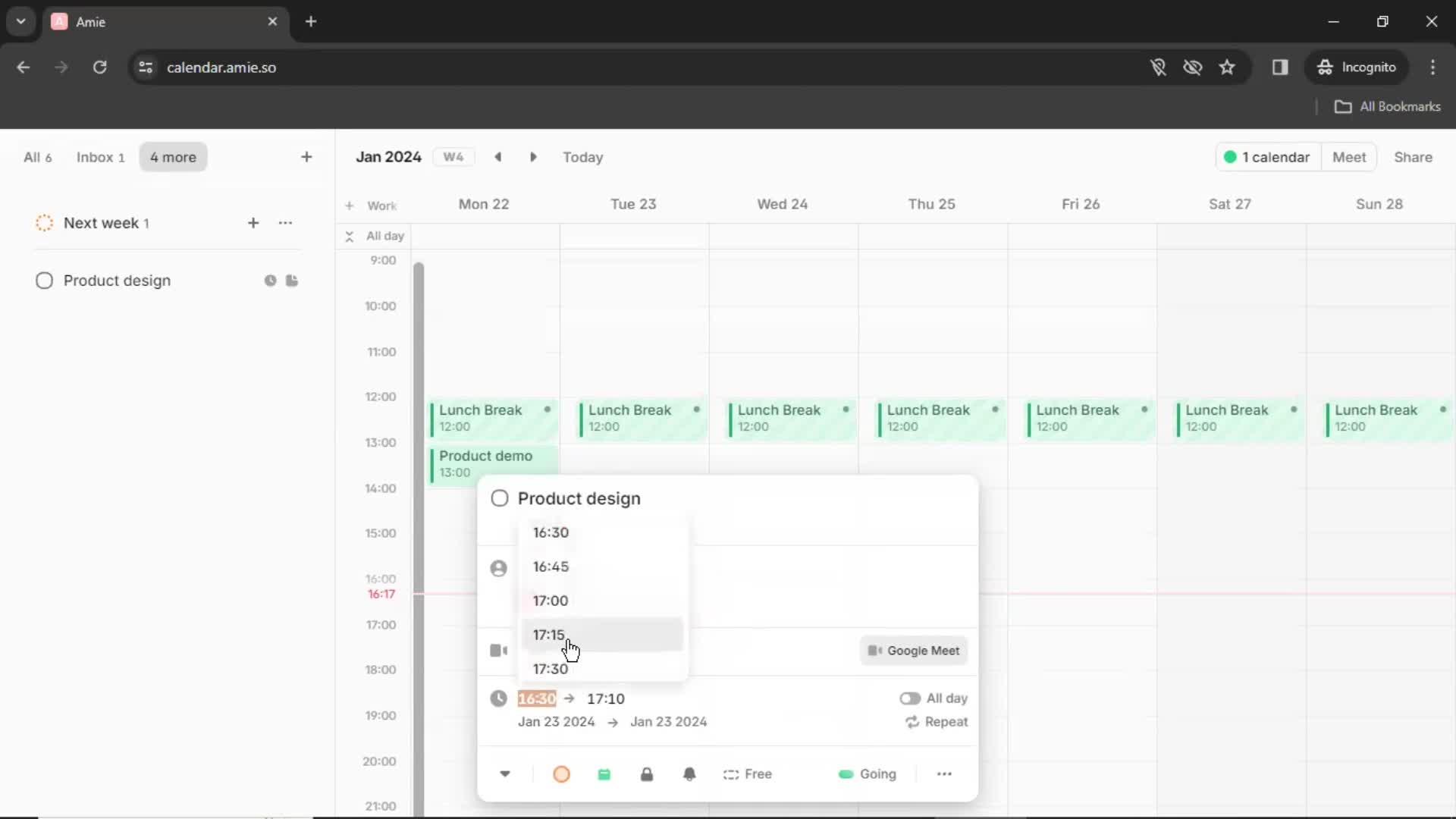Click the bell/notification icon
This screenshot has width=1456, height=819.
tap(690, 773)
